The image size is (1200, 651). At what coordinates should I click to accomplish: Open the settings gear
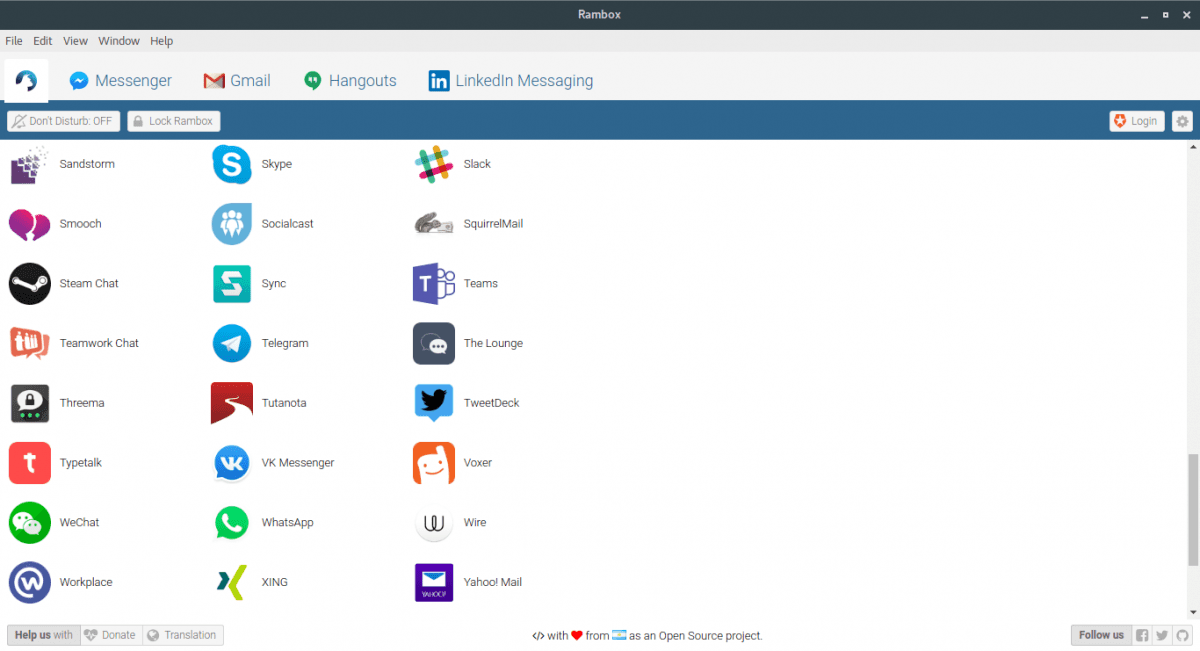1183,121
